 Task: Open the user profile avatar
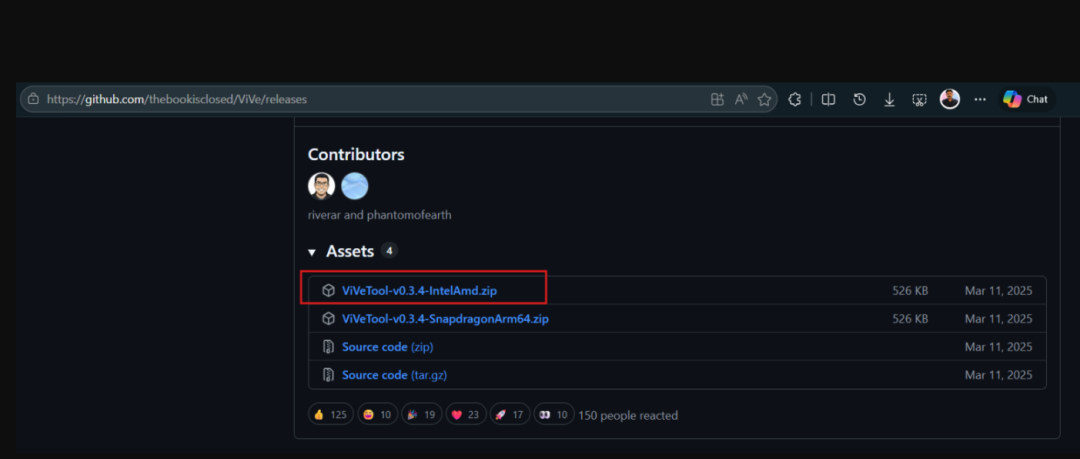click(950, 99)
